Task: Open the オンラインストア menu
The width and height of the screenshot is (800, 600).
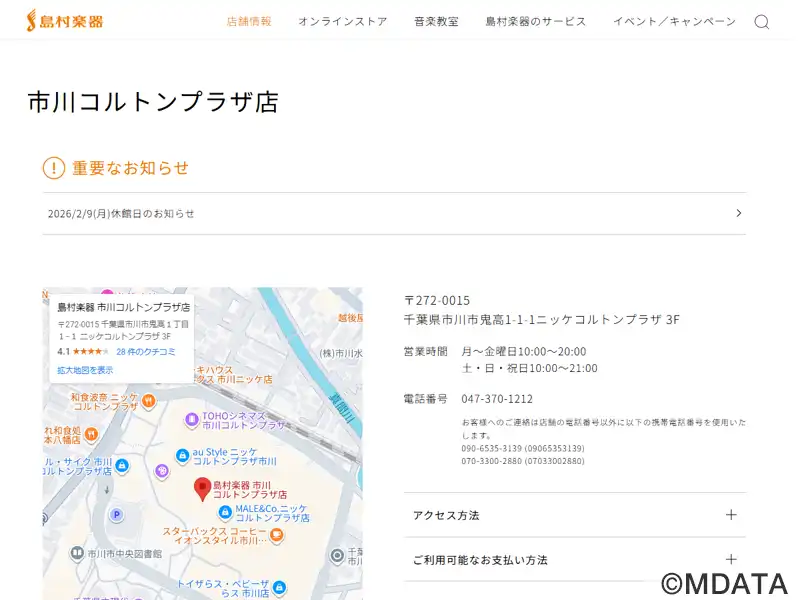Action: point(343,21)
